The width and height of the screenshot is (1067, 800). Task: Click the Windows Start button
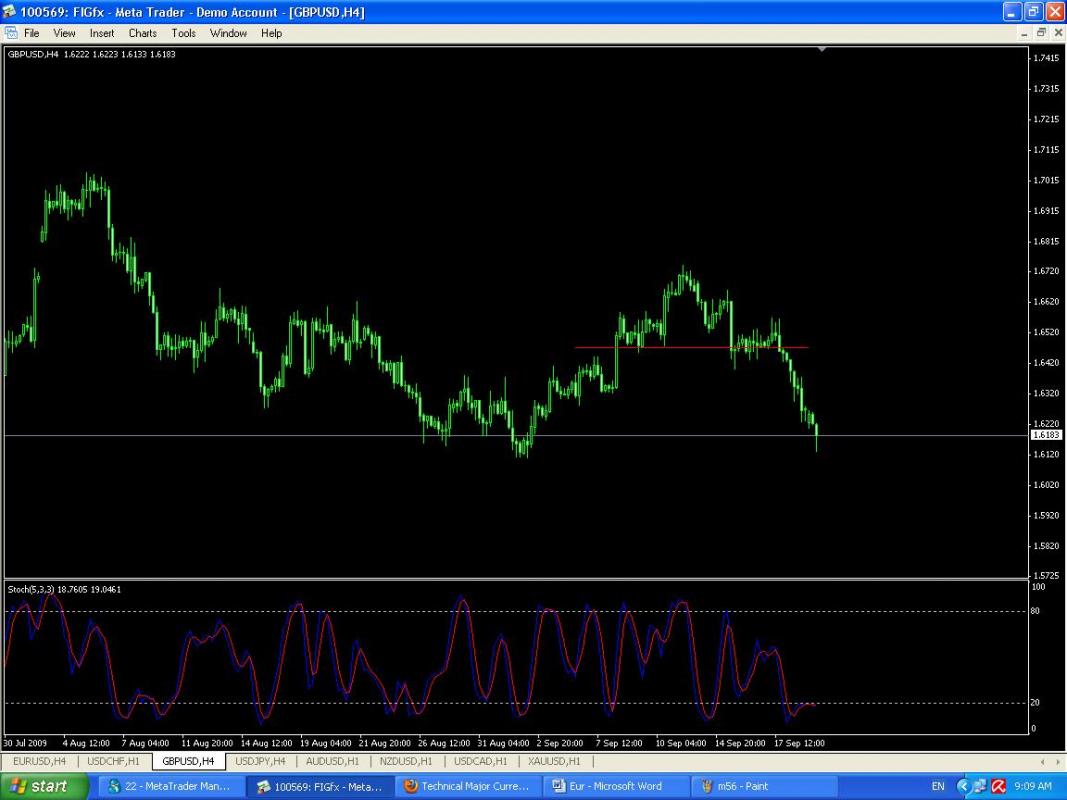(x=39, y=786)
